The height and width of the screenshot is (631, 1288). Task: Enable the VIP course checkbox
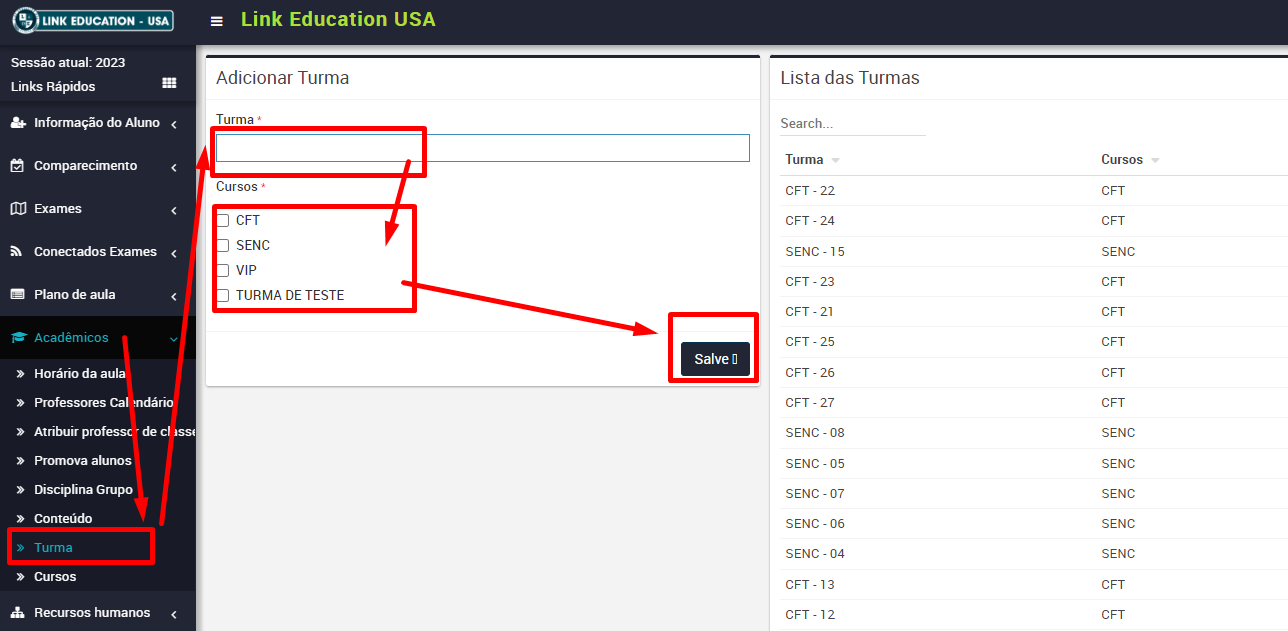pos(223,271)
